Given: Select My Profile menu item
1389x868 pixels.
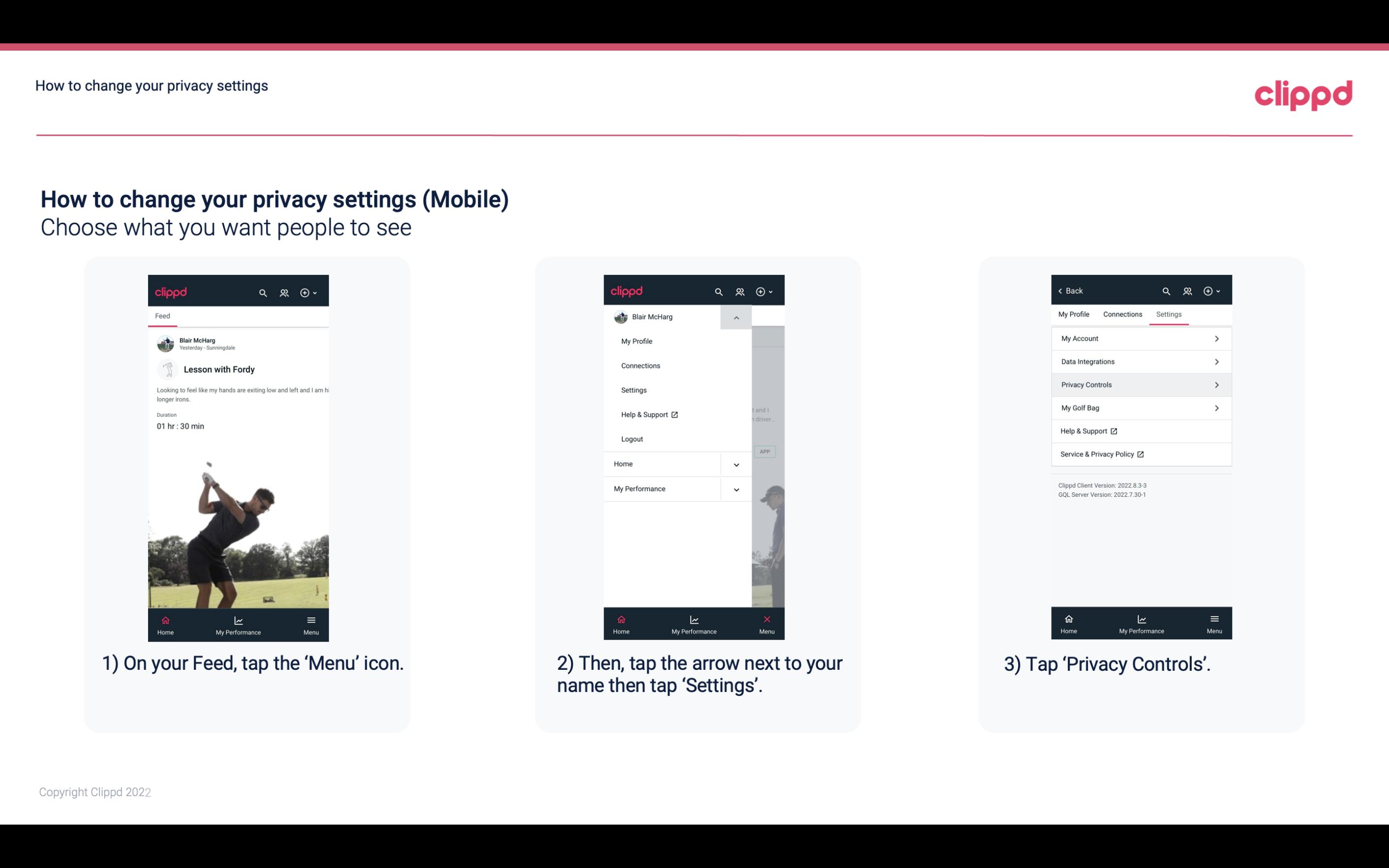Looking at the screenshot, I should click(x=637, y=341).
